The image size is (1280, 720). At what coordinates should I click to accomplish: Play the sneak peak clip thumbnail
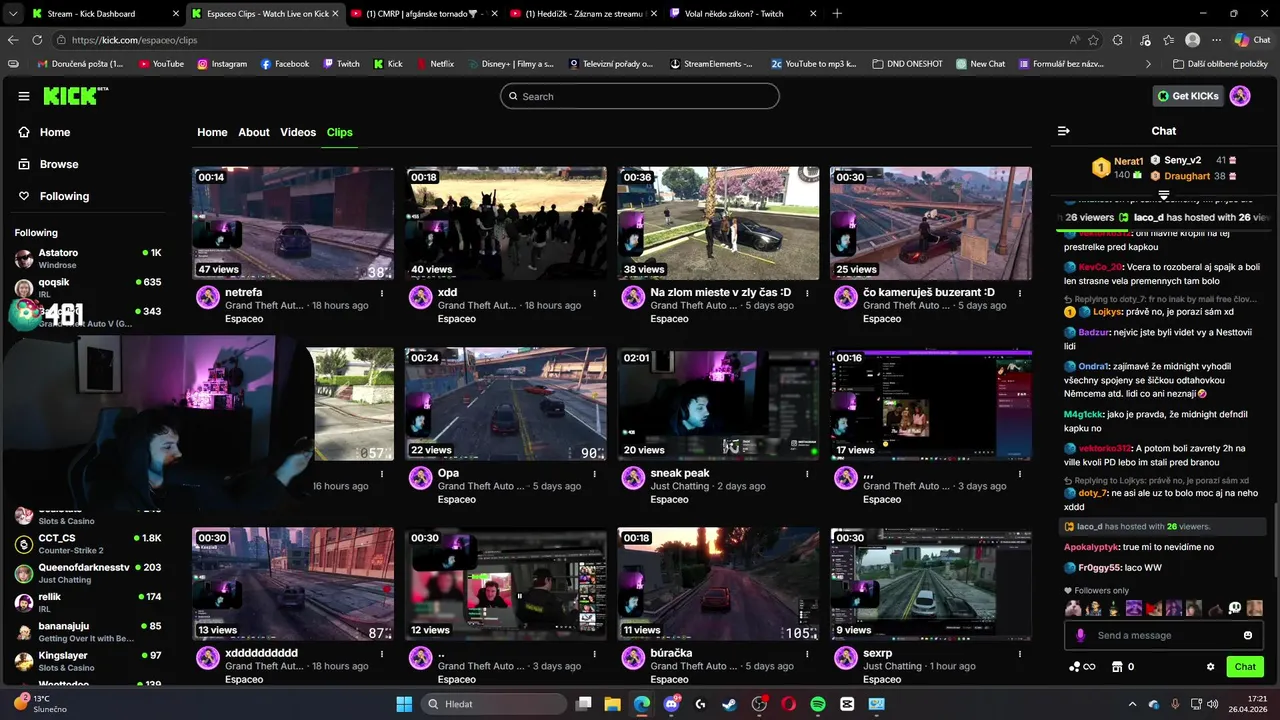point(718,404)
